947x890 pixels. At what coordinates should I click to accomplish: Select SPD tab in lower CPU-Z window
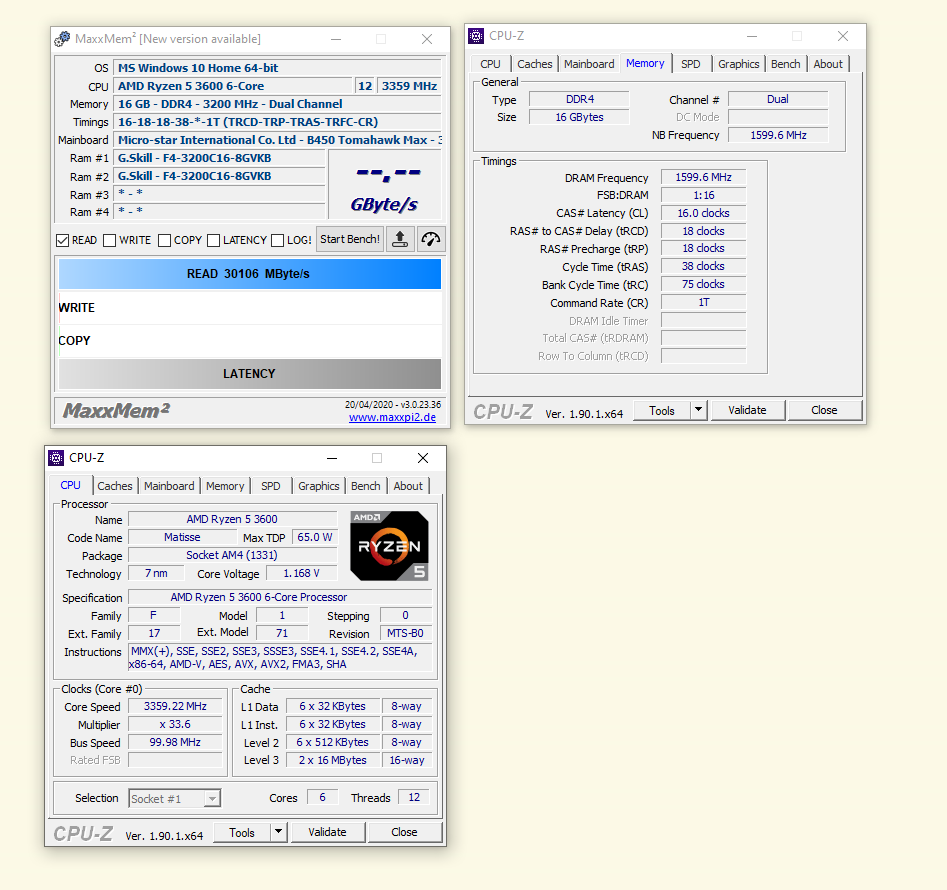271,486
